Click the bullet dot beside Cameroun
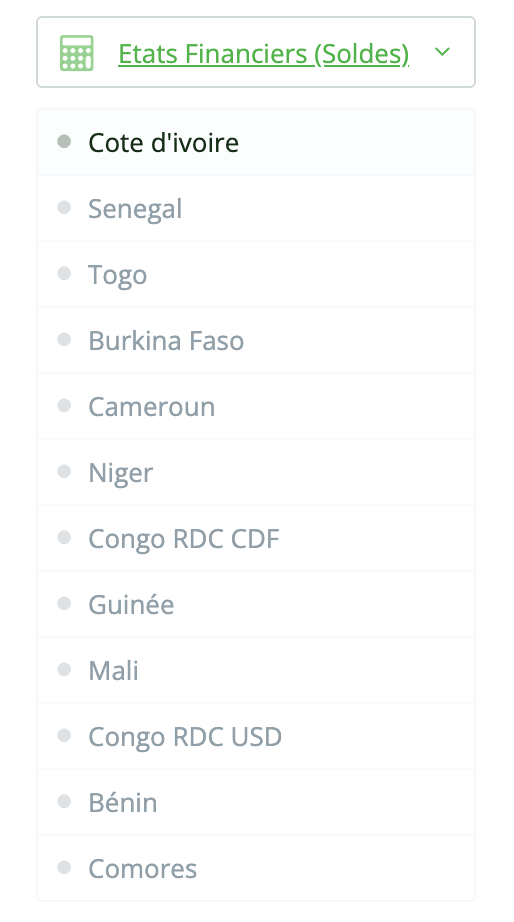The height and width of the screenshot is (922, 514). coord(64,405)
